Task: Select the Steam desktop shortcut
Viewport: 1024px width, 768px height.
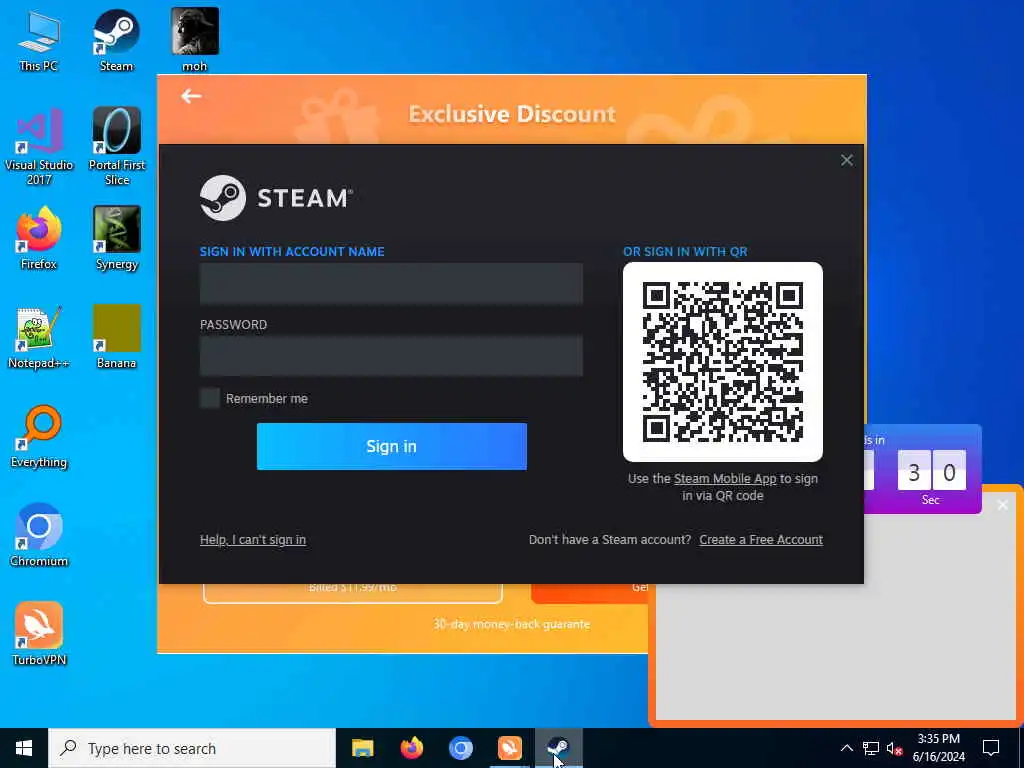Action: [116, 40]
